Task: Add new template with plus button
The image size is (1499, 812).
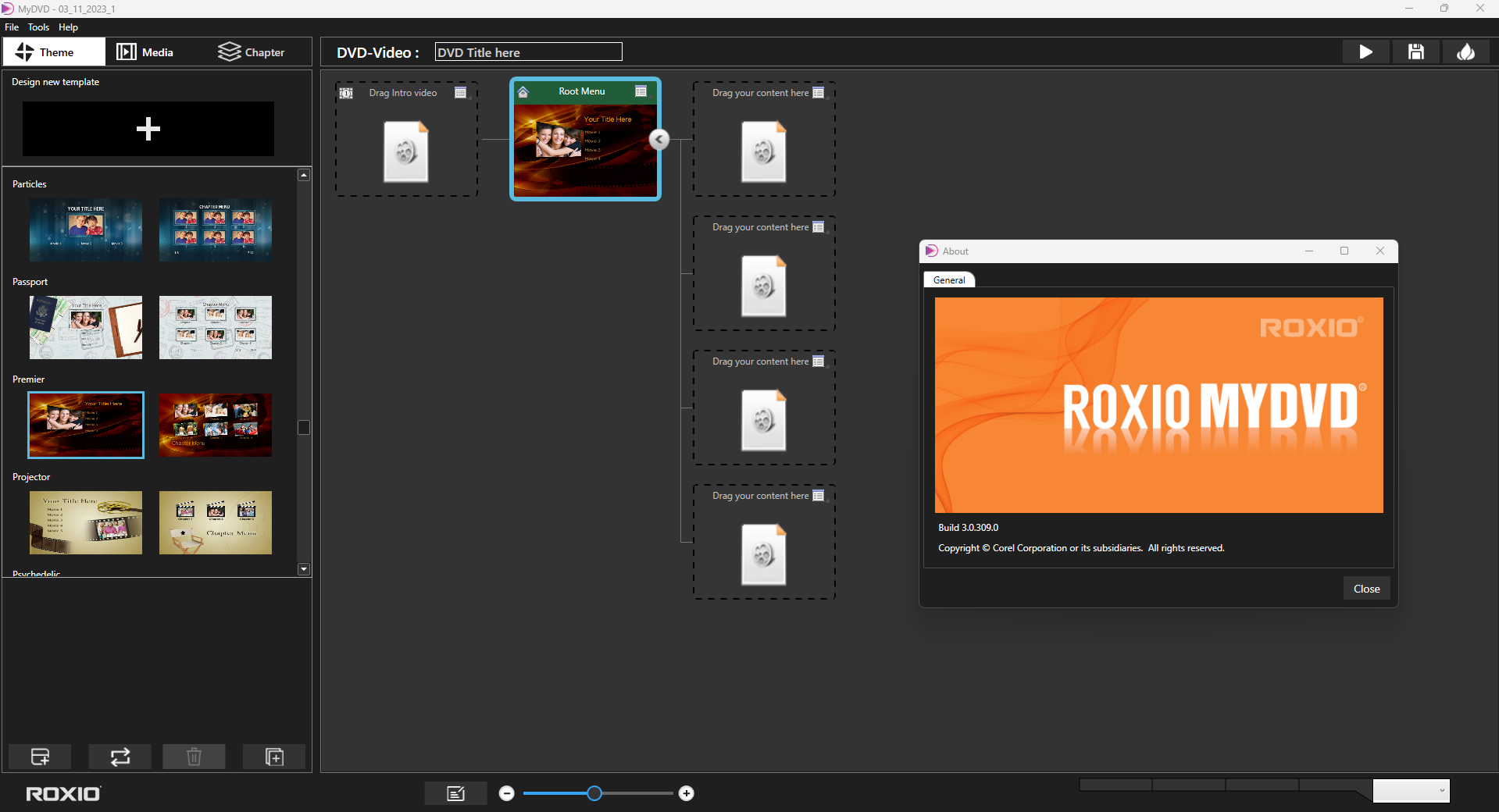Action: coord(148,129)
